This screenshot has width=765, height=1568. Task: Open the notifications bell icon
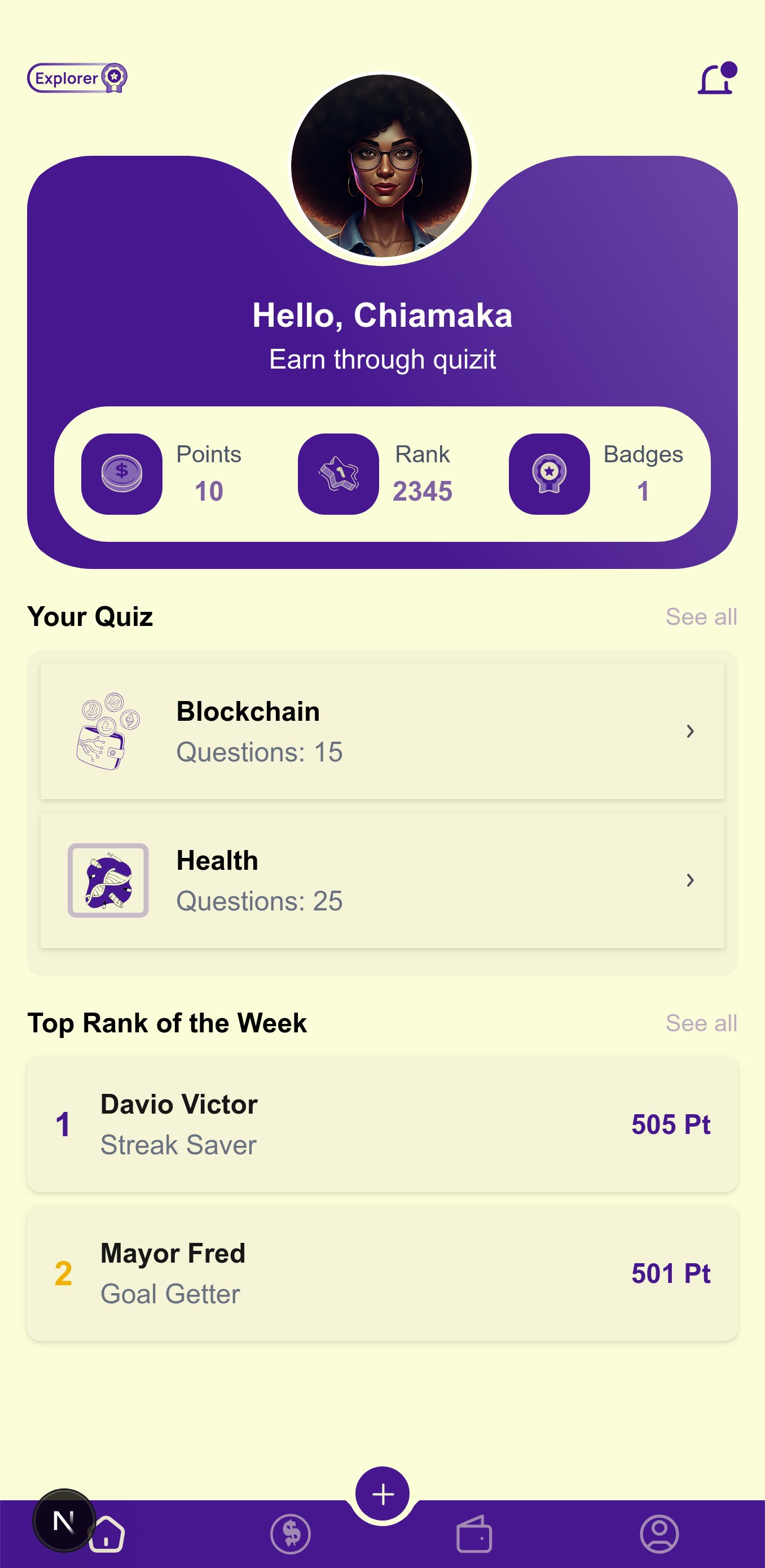[x=716, y=79]
